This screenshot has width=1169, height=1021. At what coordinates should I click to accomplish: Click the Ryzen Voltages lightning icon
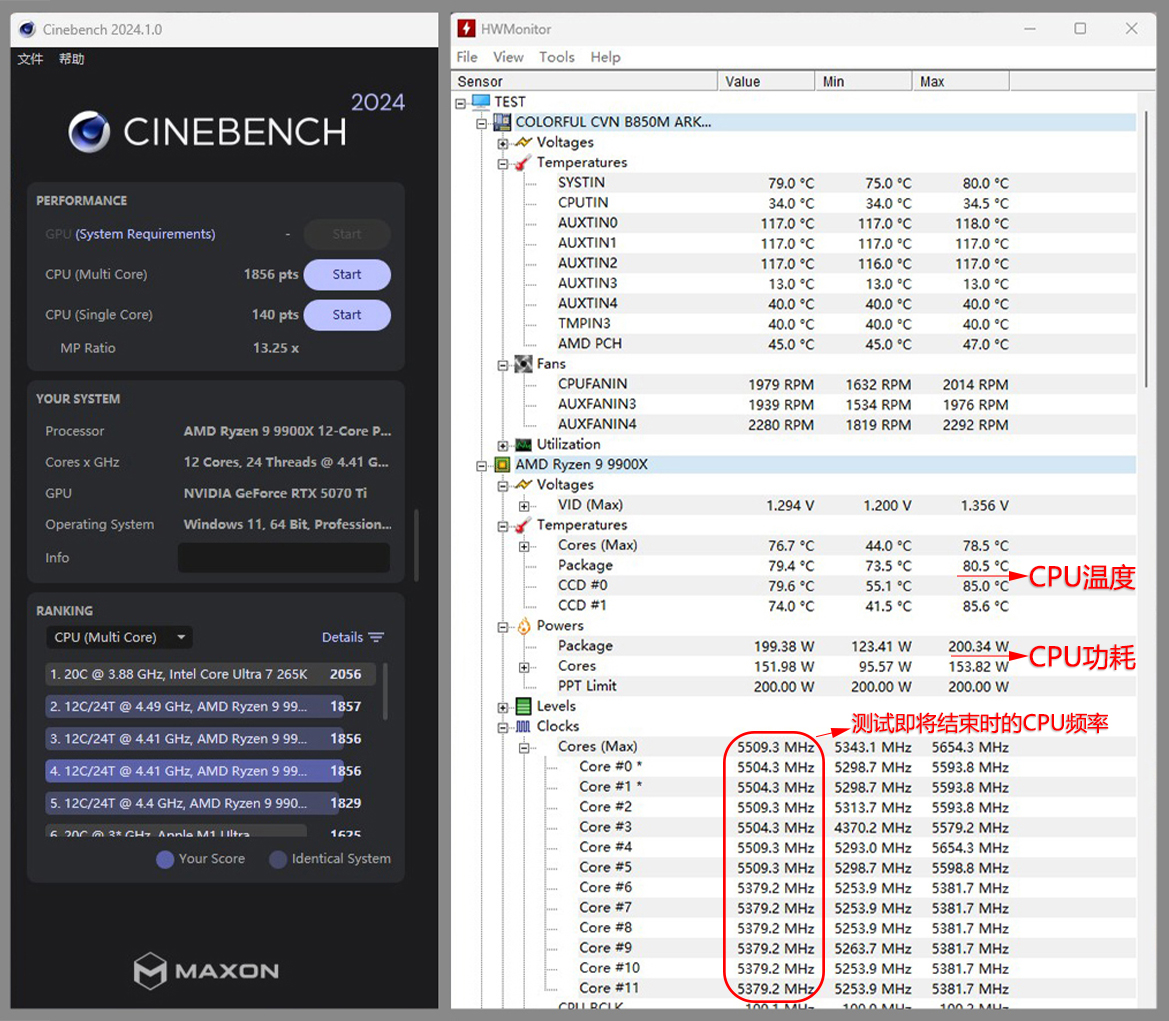[524, 485]
